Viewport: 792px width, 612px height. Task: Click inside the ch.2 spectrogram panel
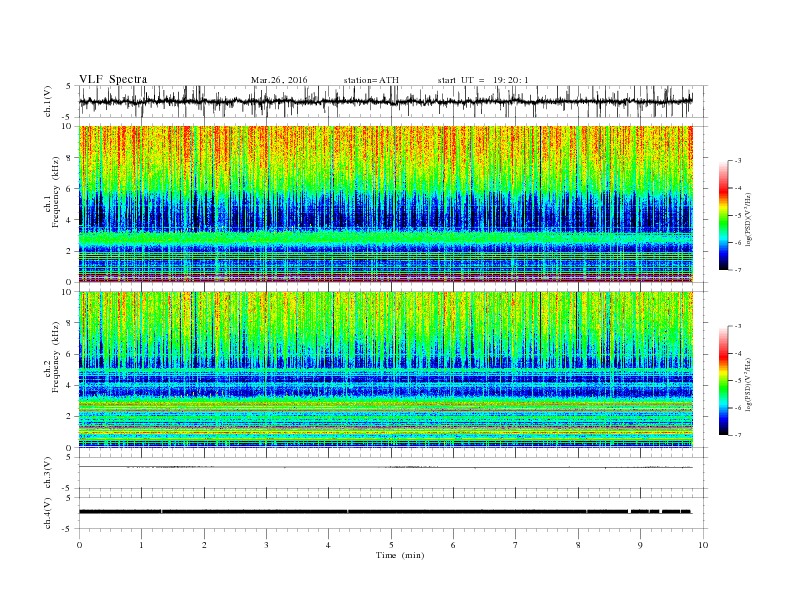pos(386,370)
